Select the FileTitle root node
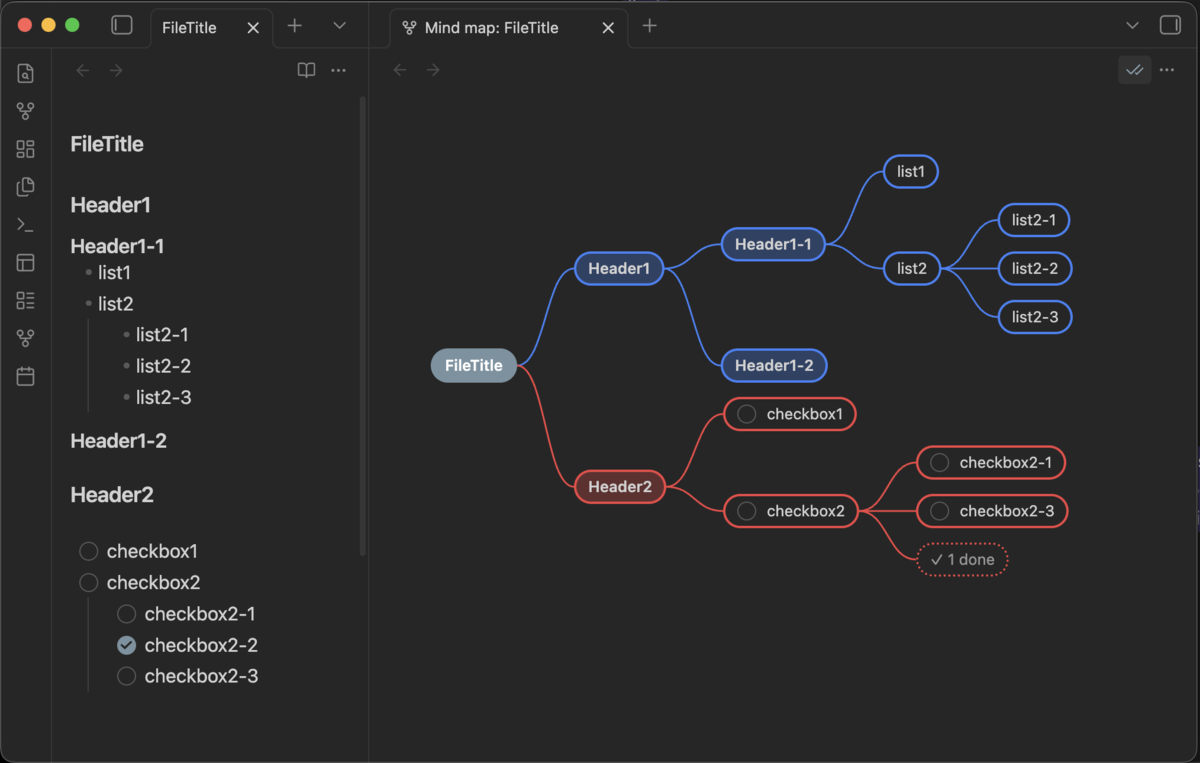This screenshot has width=1200, height=763. [x=474, y=366]
